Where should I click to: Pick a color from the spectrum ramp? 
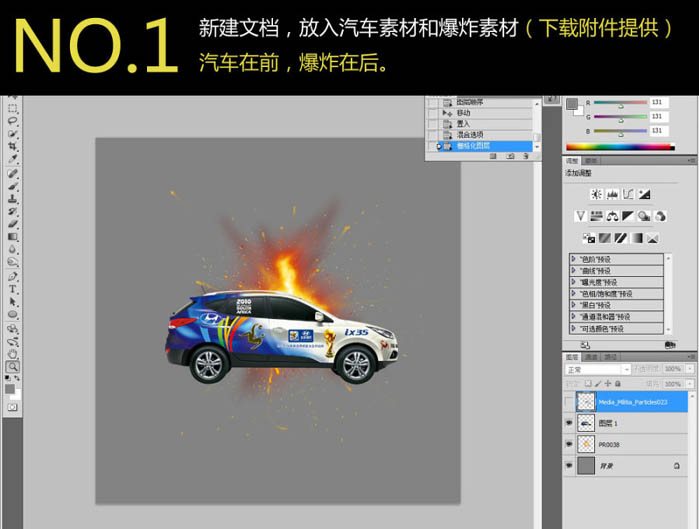(620, 147)
